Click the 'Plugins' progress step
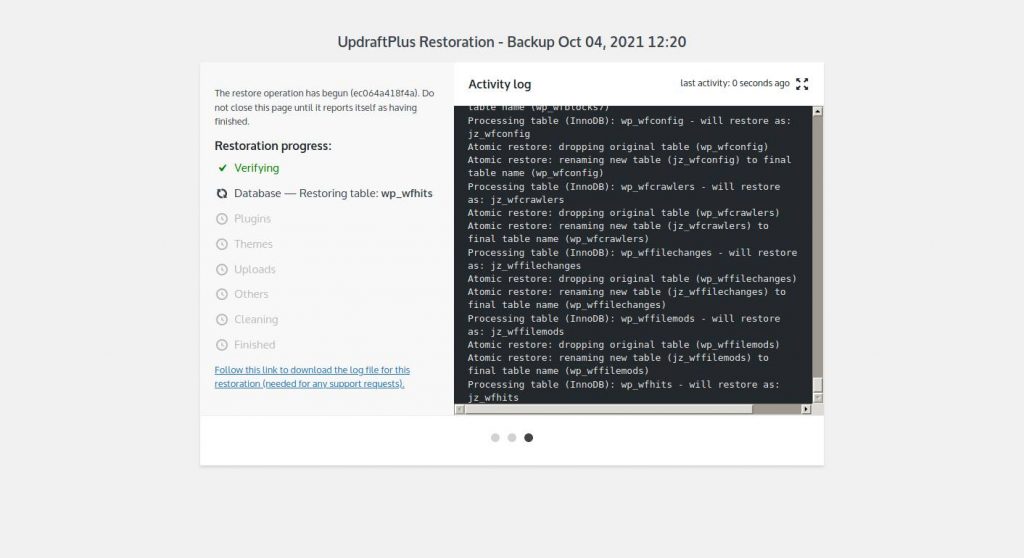The image size is (1024, 558). point(252,219)
